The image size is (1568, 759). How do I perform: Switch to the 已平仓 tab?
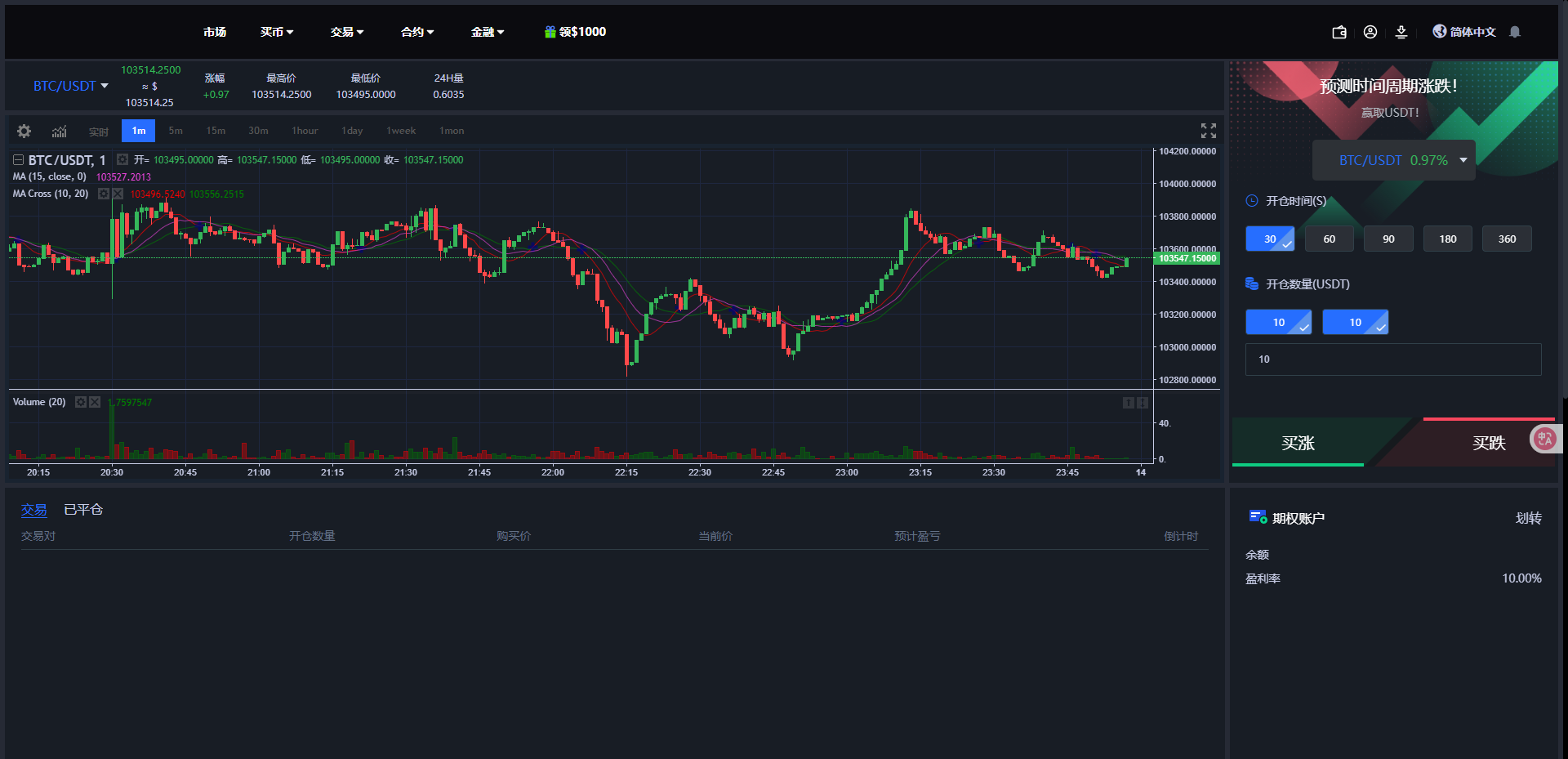coord(83,510)
